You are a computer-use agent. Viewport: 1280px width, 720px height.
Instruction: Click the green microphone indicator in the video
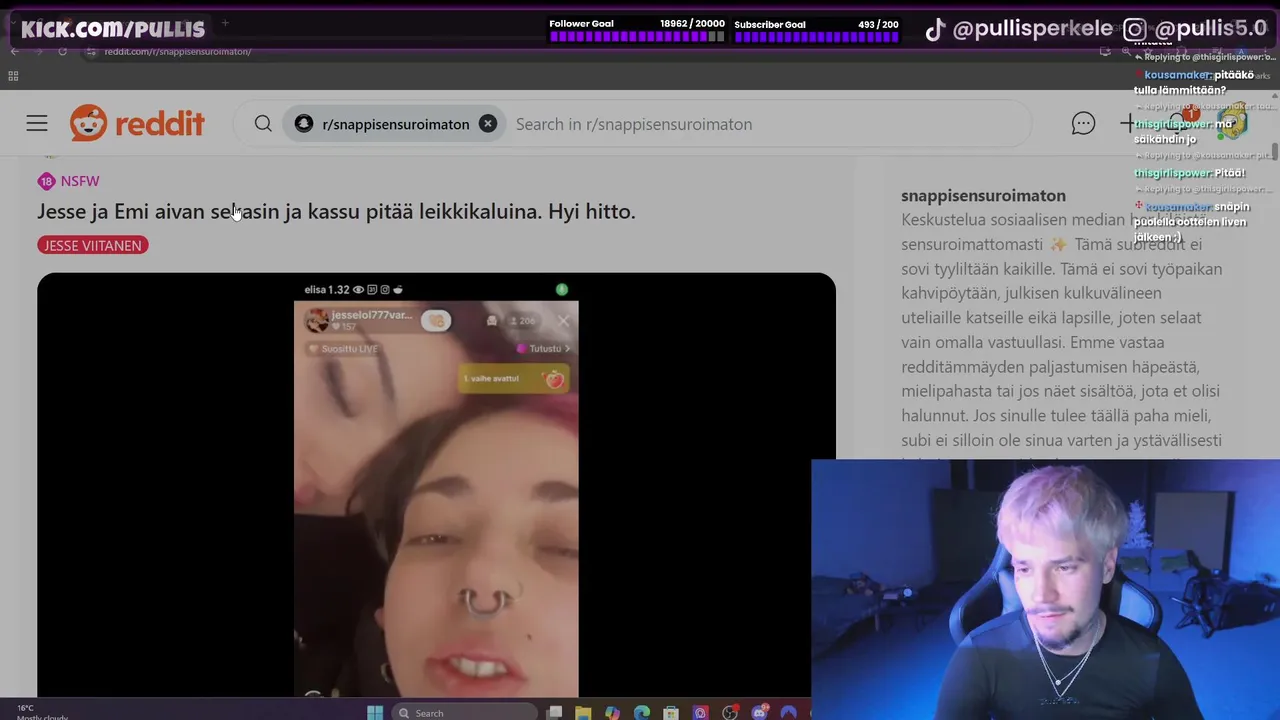tap(562, 289)
